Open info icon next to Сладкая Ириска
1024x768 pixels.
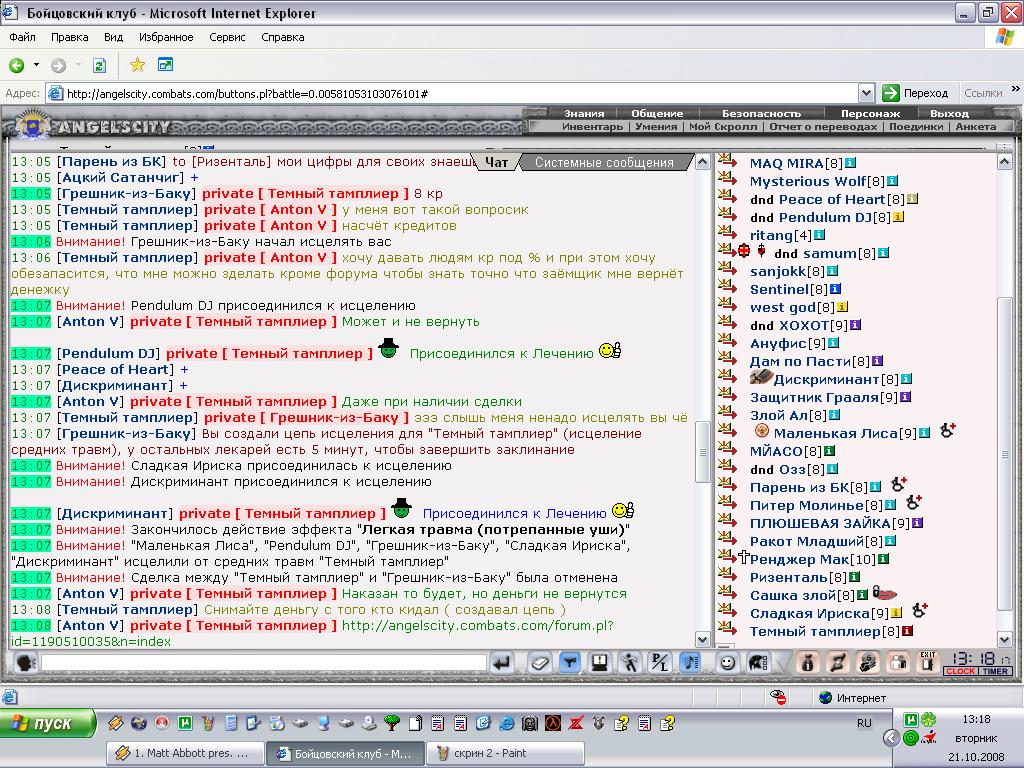[897, 613]
